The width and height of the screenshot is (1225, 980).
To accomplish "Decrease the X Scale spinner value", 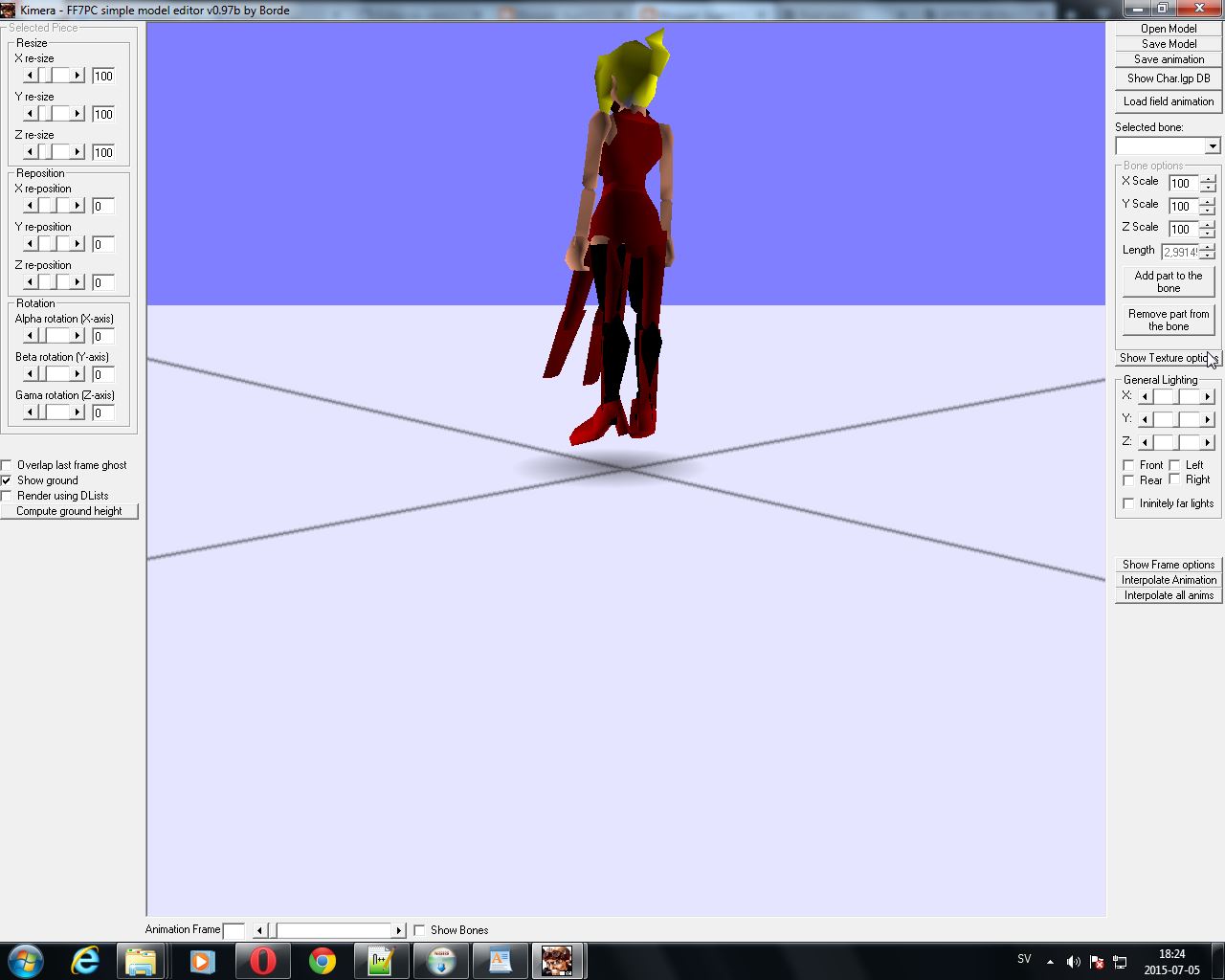I will coord(1208,187).
